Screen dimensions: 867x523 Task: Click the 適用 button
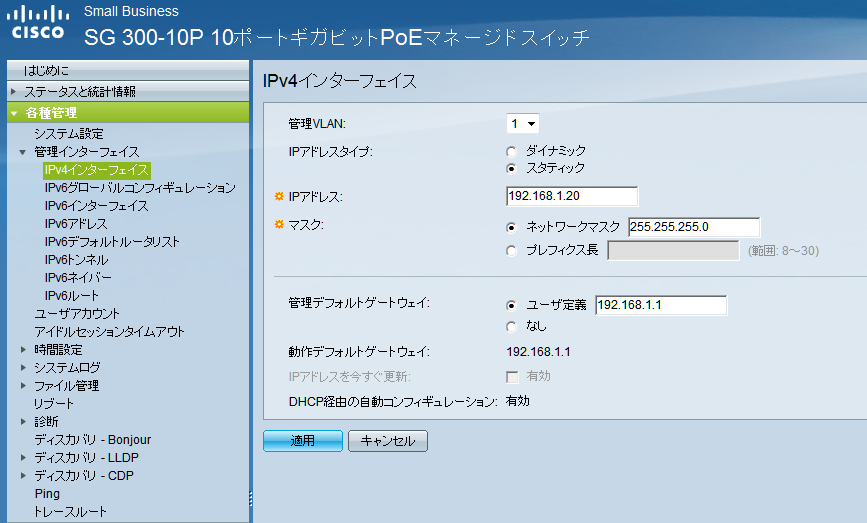click(303, 441)
